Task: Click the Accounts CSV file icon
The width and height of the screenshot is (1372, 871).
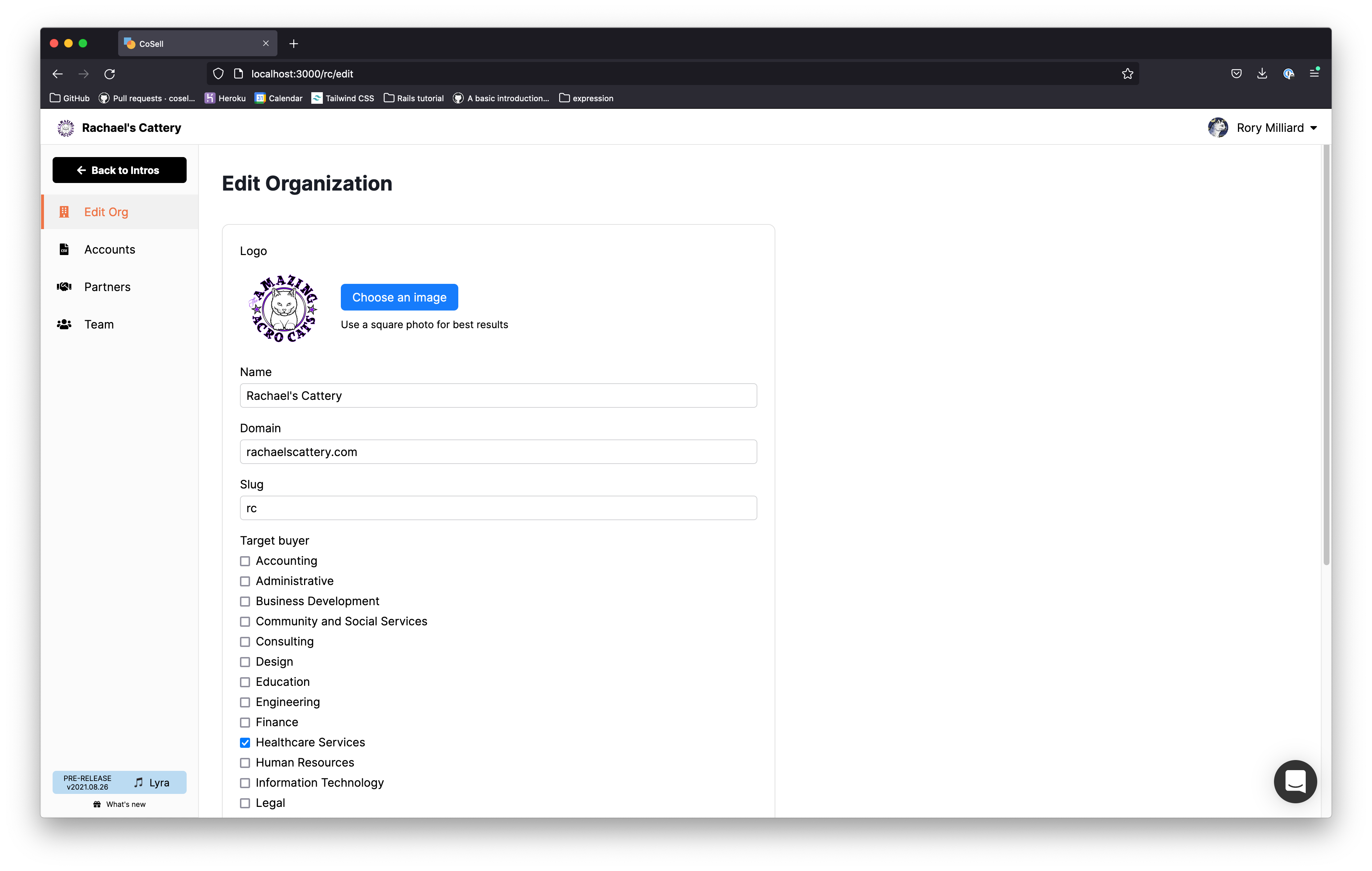Action: tap(64, 250)
